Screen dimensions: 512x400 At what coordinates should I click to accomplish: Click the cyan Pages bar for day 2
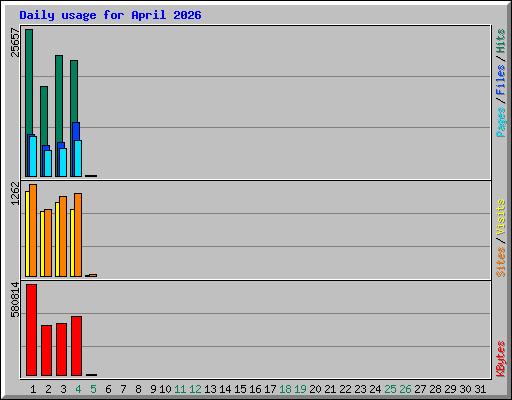click(x=48, y=163)
